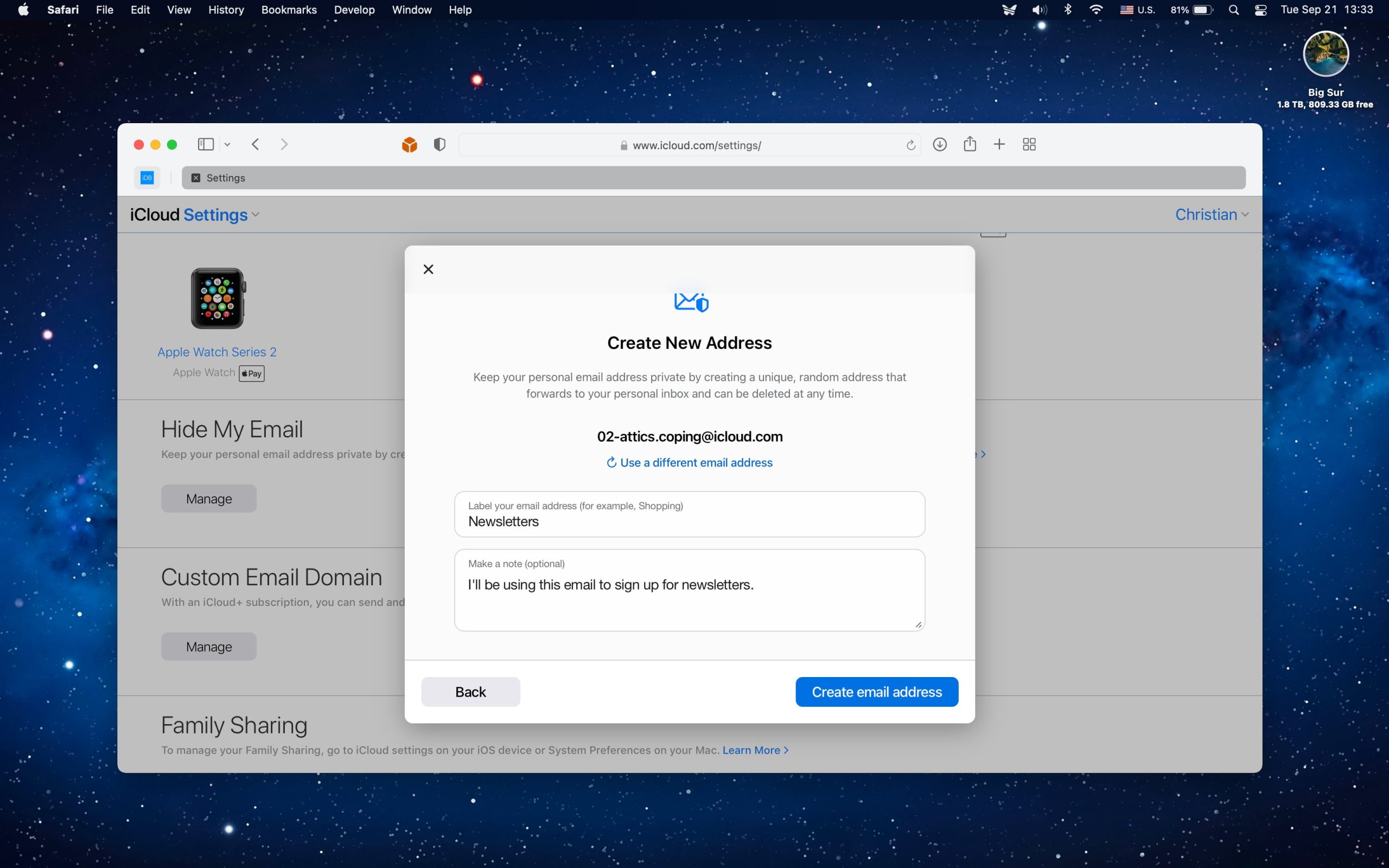Open Family Sharing Learn More link
Viewport: 1389px width, 868px height.
coord(755,750)
